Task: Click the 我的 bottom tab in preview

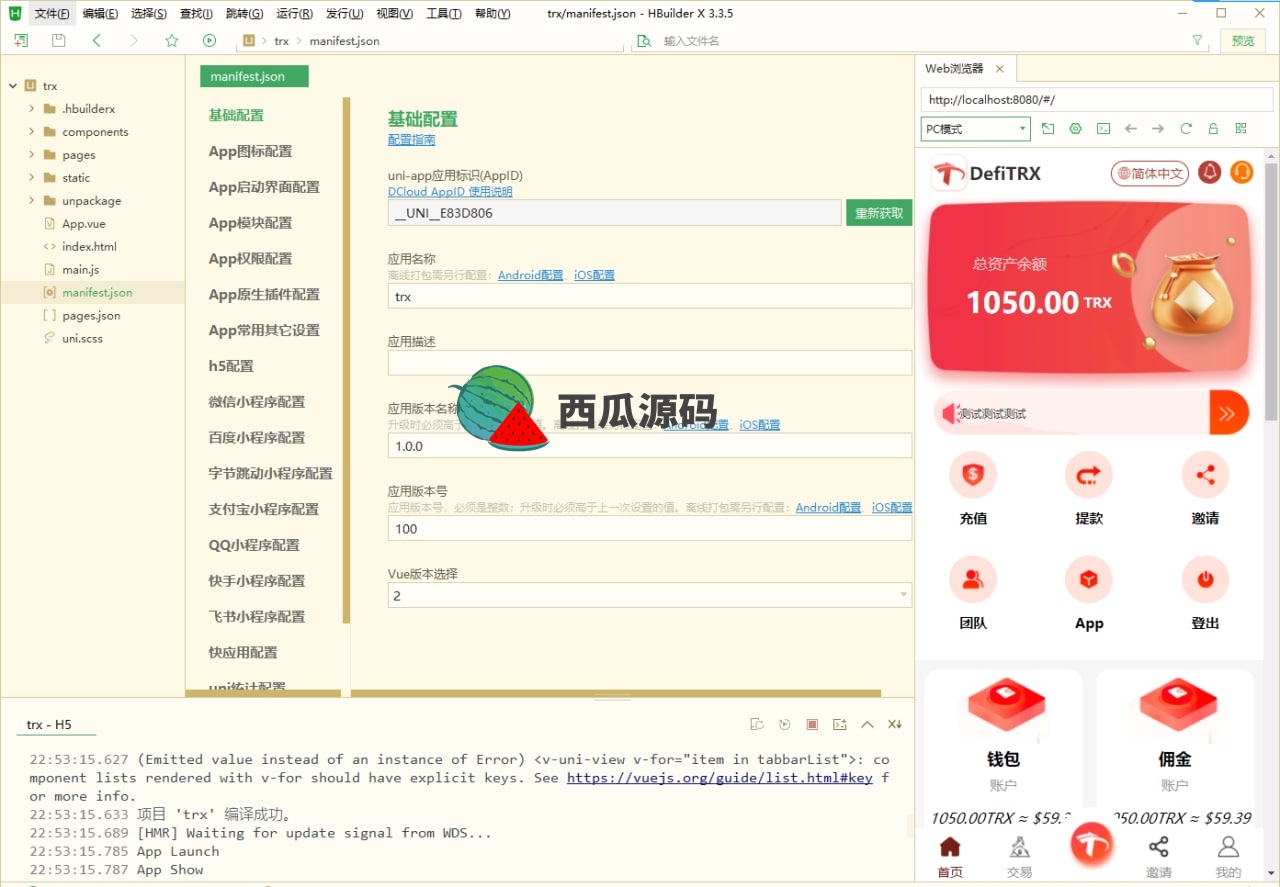Action: pos(1228,857)
